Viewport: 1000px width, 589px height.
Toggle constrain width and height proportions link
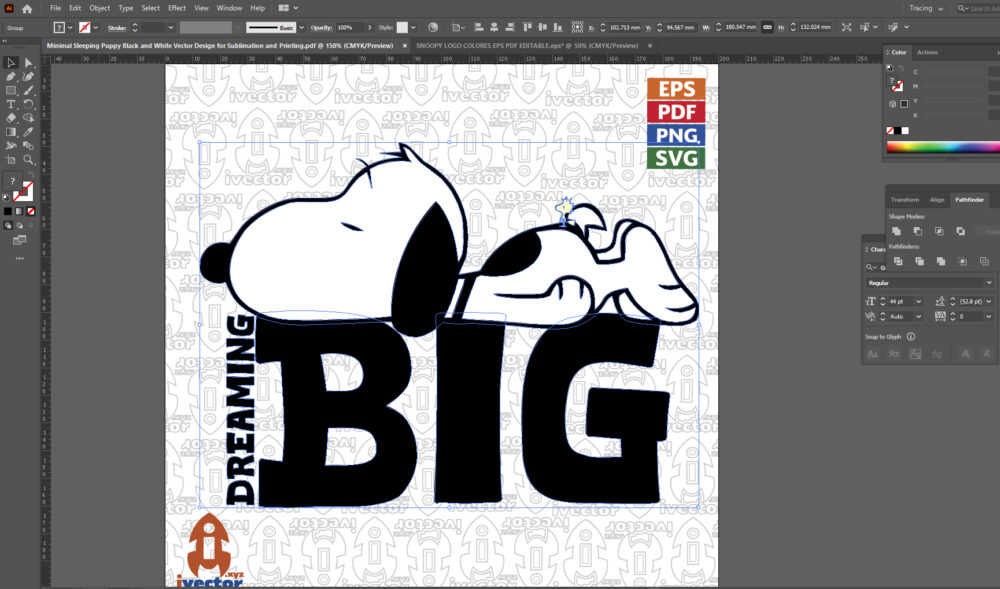click(x=767, y=27)
